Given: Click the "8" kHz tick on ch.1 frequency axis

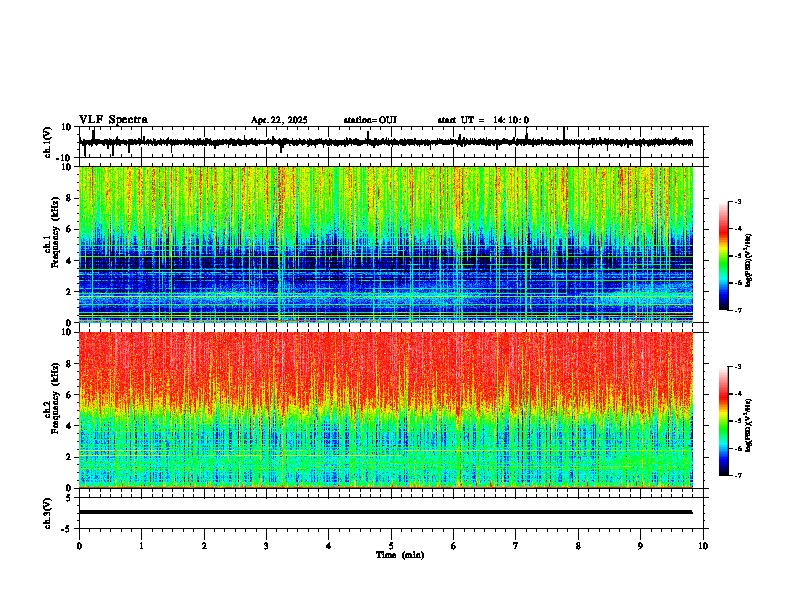Looking at the screenshot, I should (x=70, y=198).
